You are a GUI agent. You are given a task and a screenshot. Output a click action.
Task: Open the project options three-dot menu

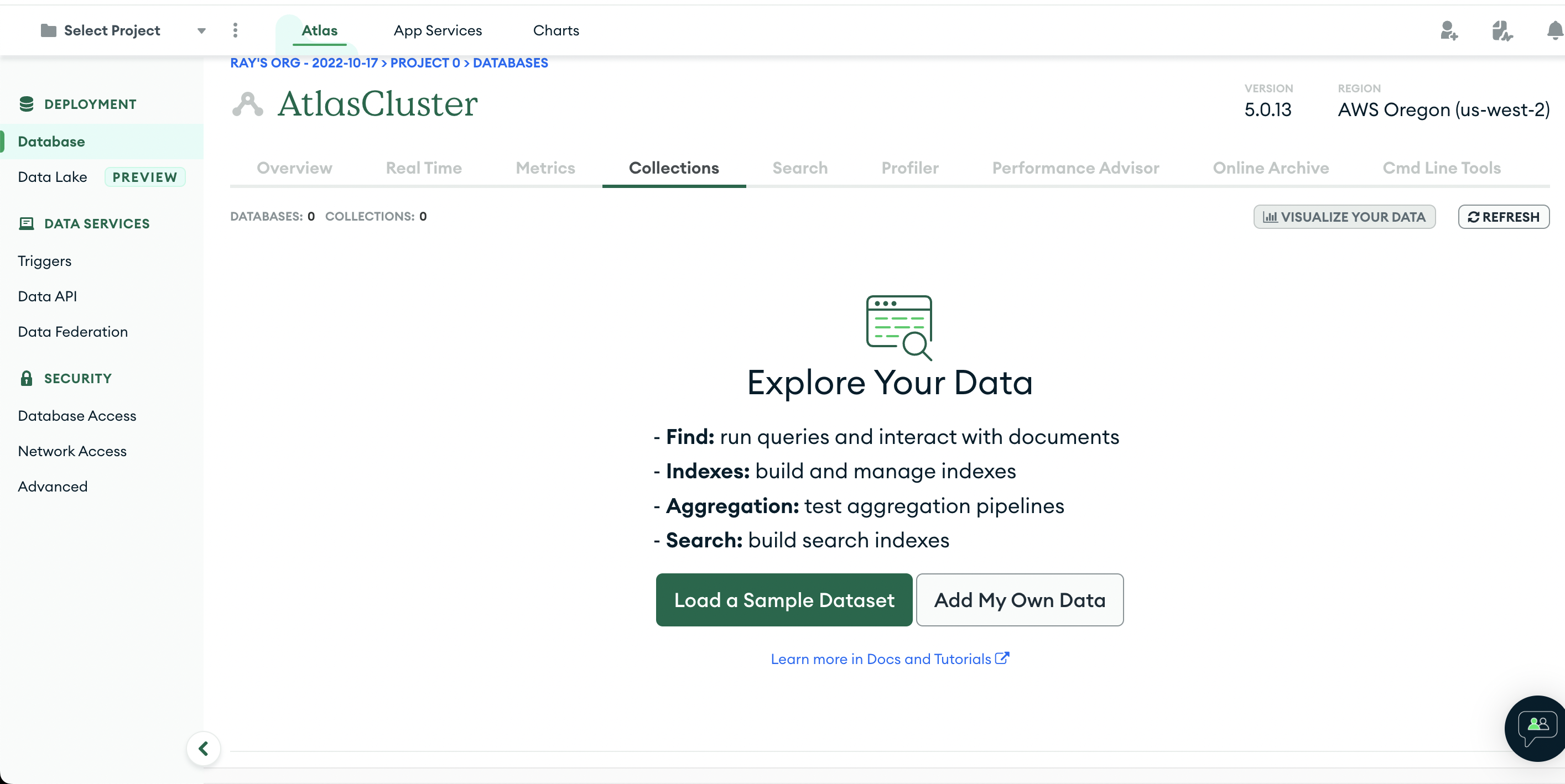tap(235, 30)
